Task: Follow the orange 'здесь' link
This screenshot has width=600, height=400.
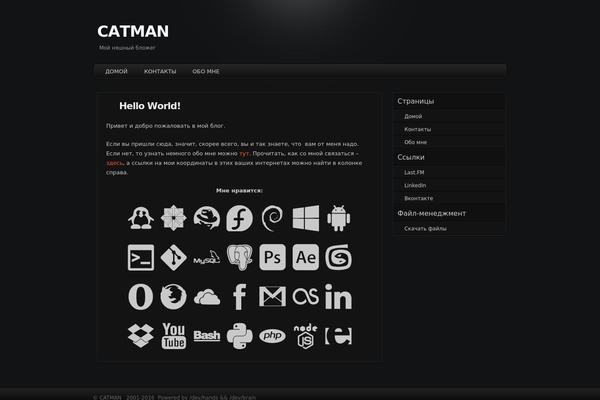Action: 114,163
